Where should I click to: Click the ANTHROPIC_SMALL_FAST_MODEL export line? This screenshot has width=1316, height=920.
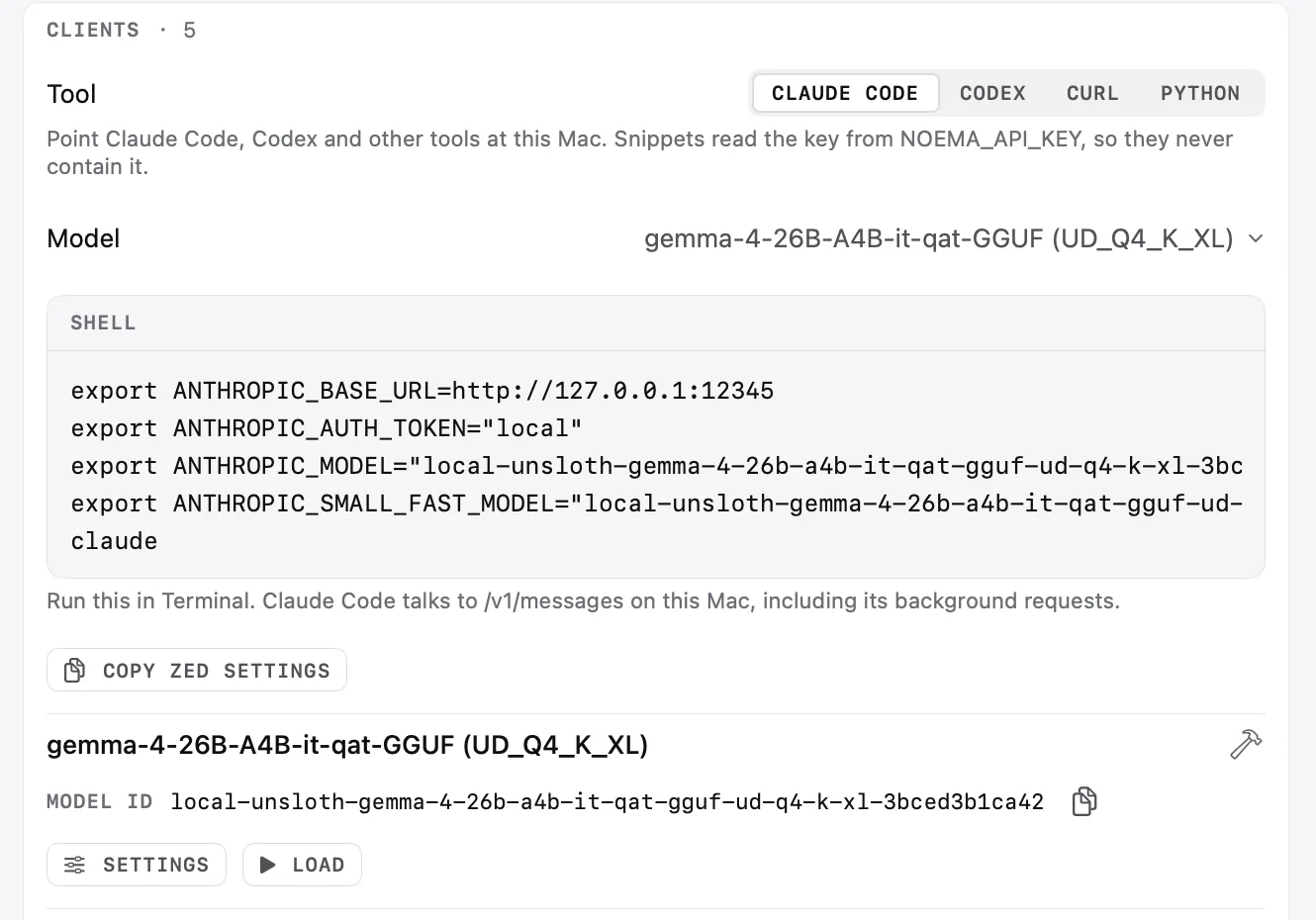pyautogui.click(x=657, y=504)
